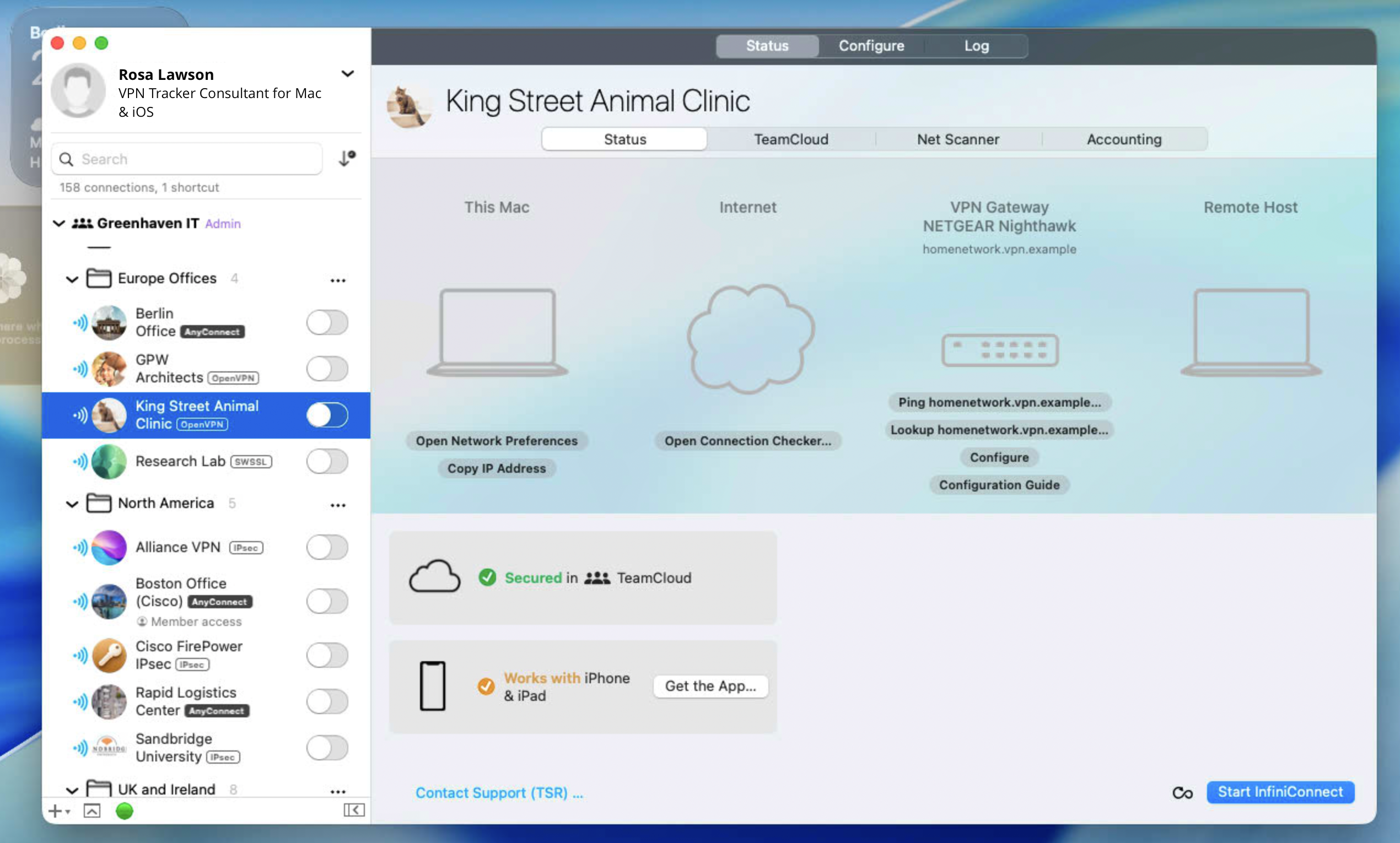The width and height of the screenshot is (1400, 843).
Task: Toggle the Rapid Logistics Center switch
Action: 327,701
